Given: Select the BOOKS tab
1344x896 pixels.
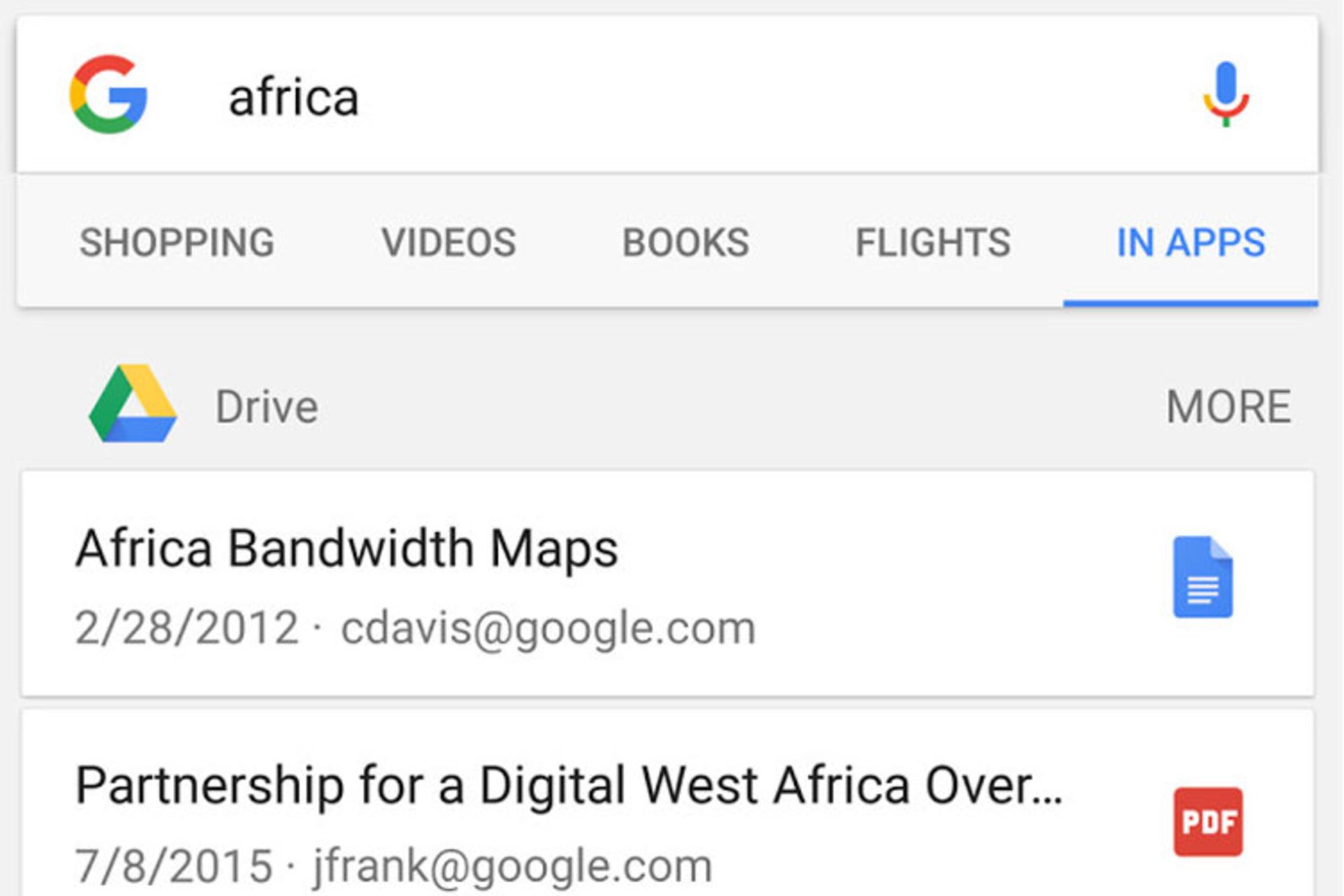Looking at the screenshot, I should (686, 243).
